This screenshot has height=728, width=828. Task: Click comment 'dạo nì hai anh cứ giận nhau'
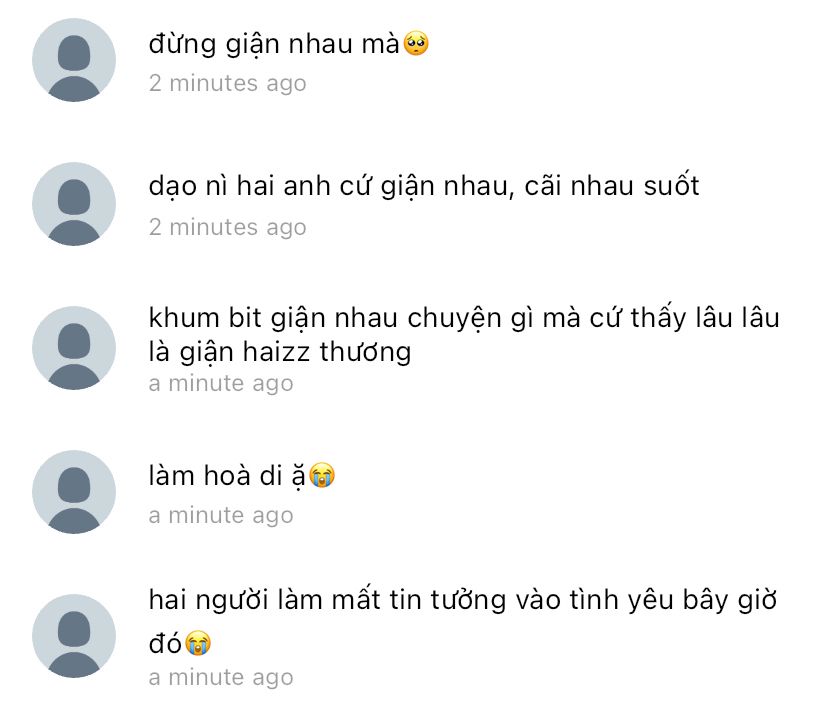(x=424, y=186)
